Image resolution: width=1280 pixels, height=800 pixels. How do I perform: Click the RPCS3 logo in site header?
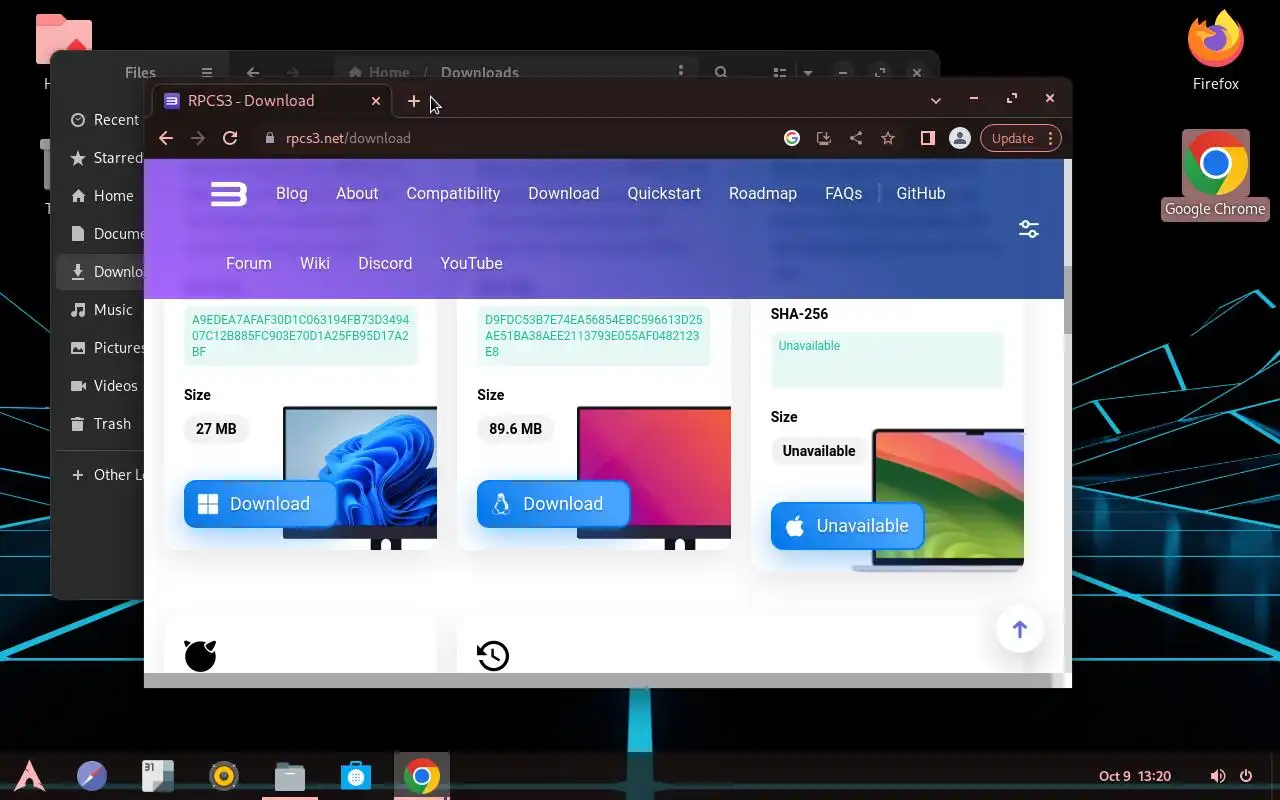tap(228, 193)
